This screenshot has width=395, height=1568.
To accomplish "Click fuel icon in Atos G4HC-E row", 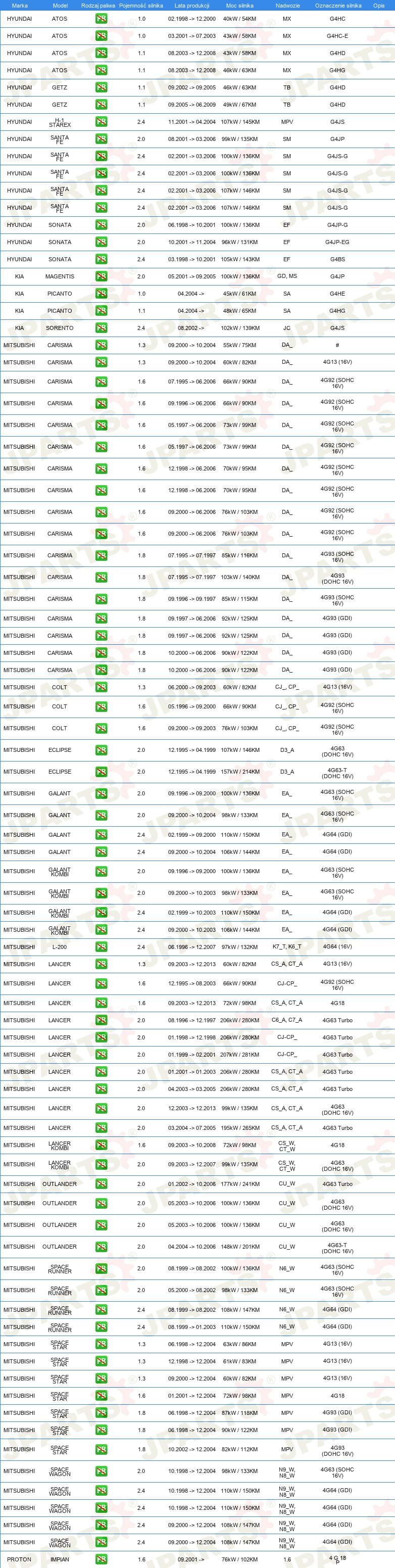I will 101,36.
